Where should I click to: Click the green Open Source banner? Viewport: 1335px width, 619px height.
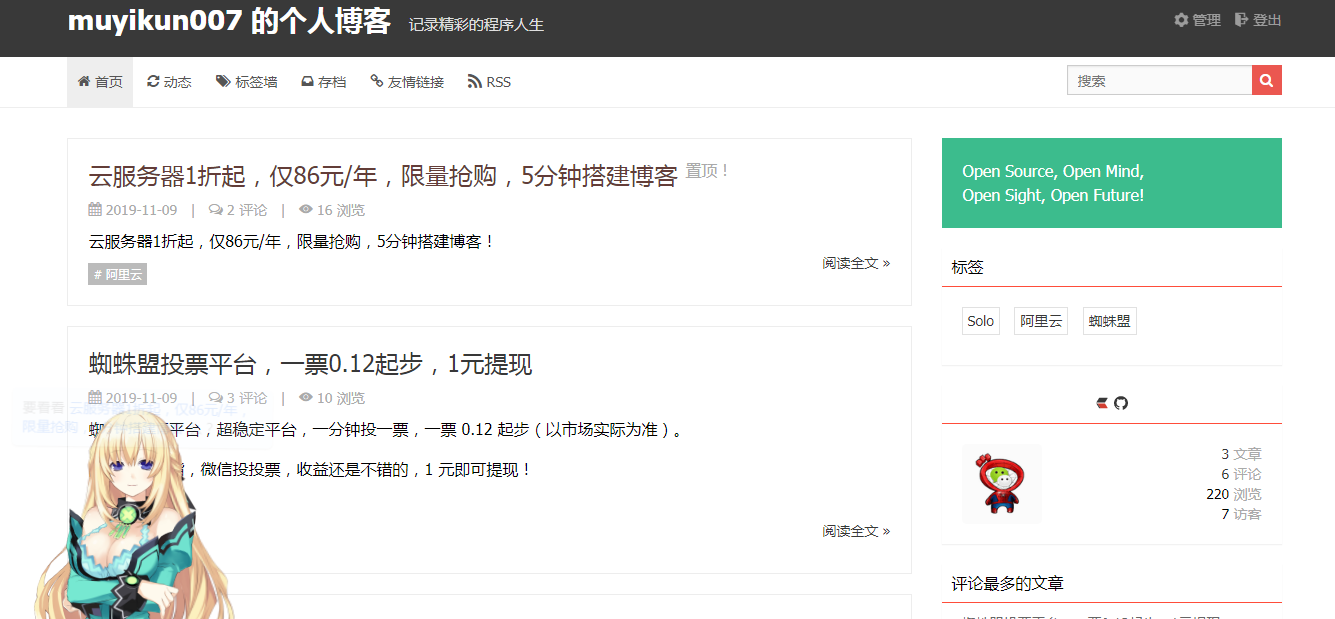click(x=1112, y=183)
